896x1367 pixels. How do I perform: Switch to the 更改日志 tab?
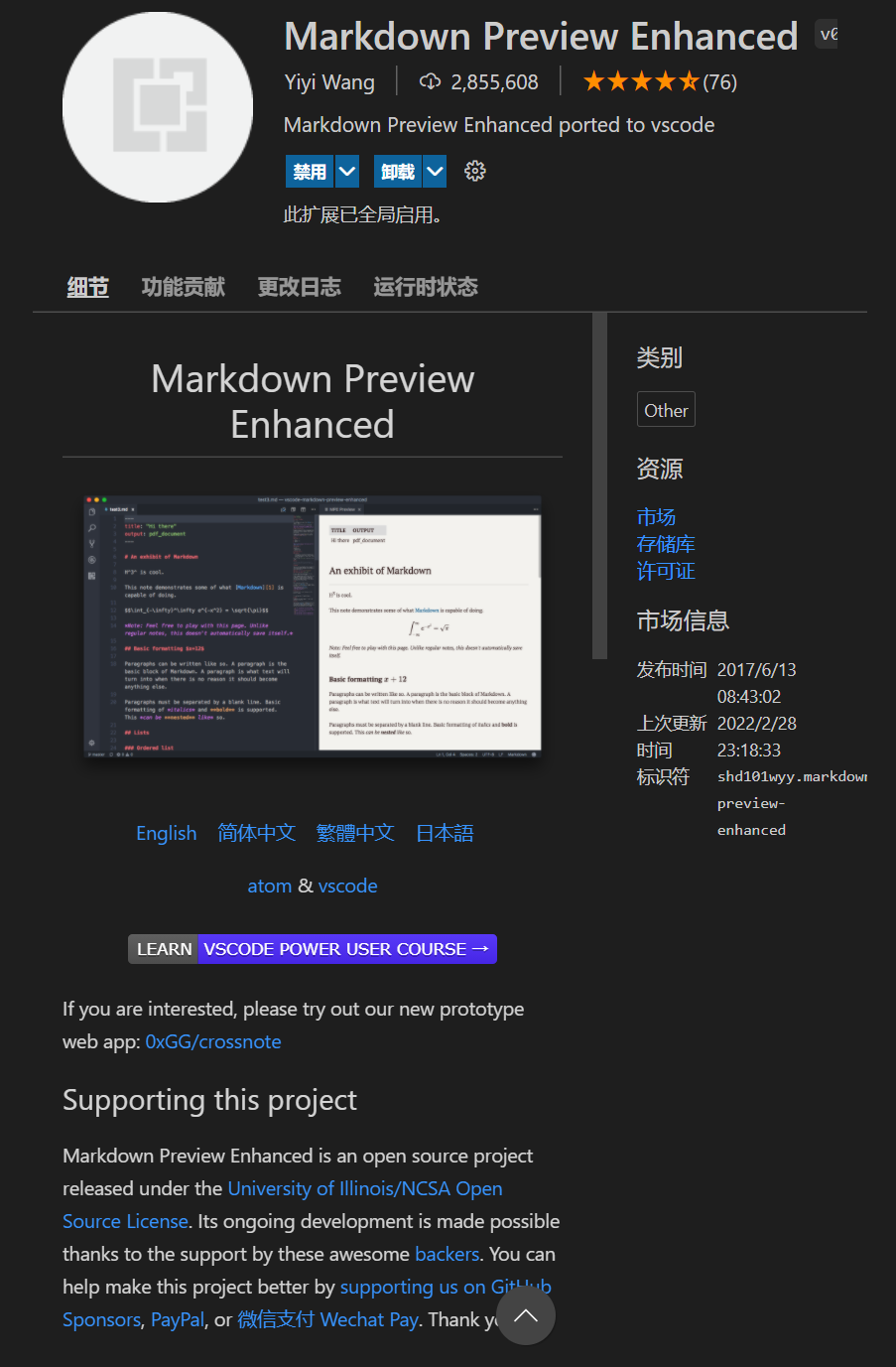(x=300, y=287)
